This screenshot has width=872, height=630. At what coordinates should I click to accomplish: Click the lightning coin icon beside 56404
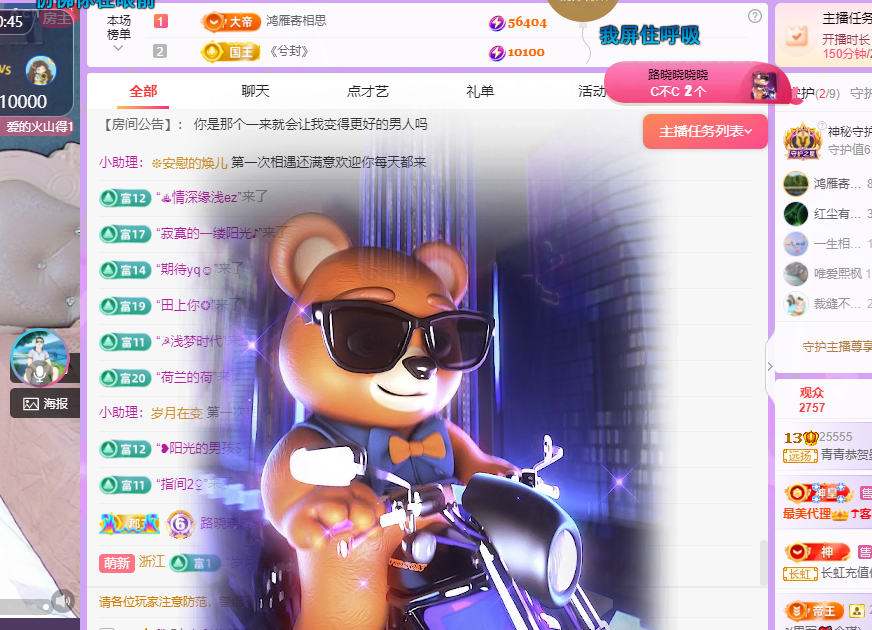click(x=497, y=23)
